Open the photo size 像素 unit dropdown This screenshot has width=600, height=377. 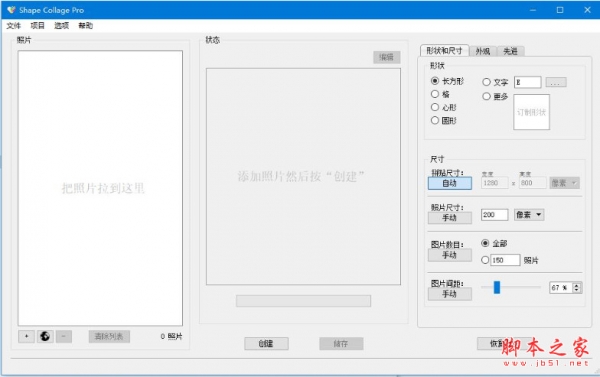pyautogui.click(x=529, y=215)
